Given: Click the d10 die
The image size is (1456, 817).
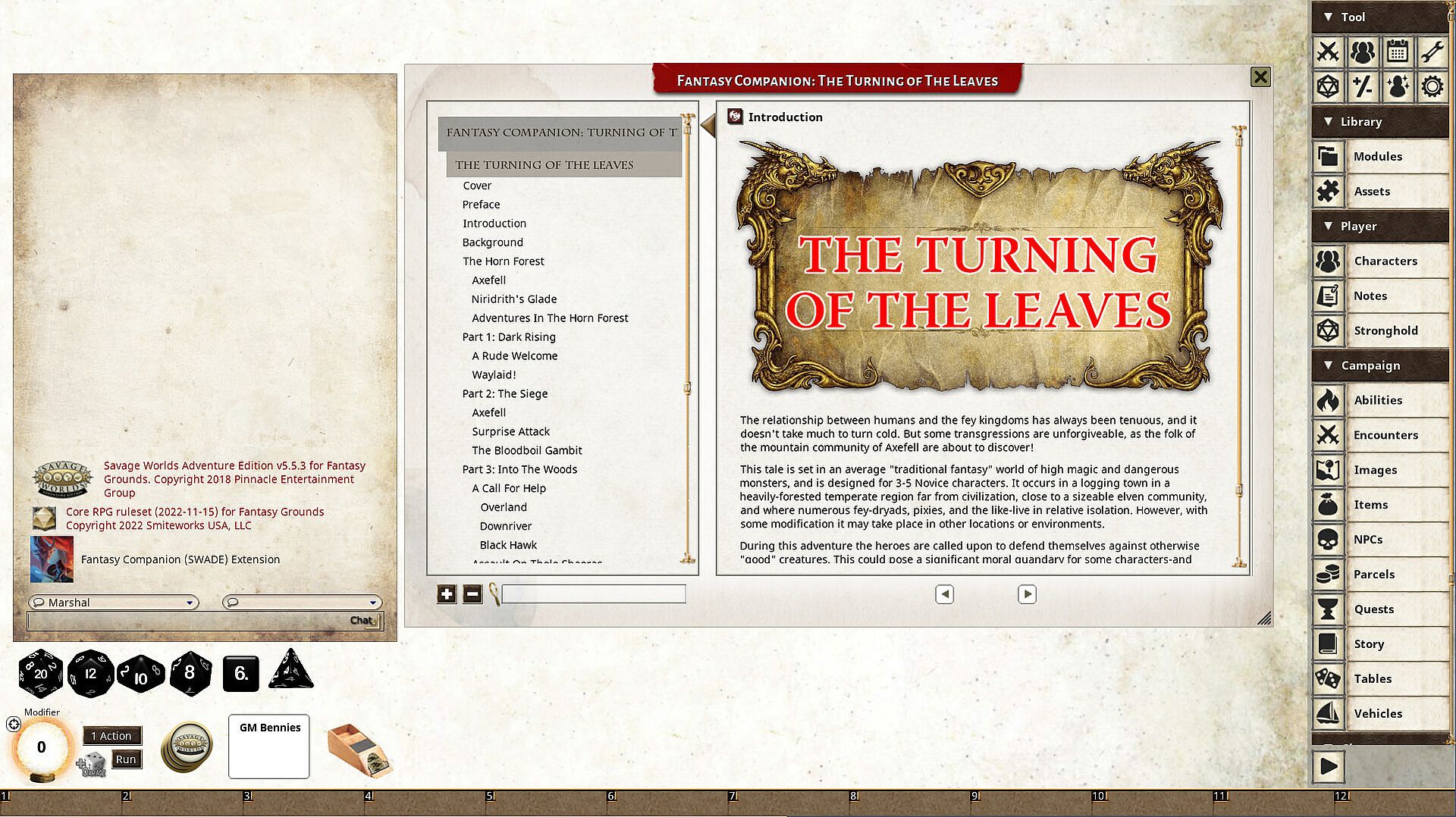Looking at the screenshot, I should 140,674.
